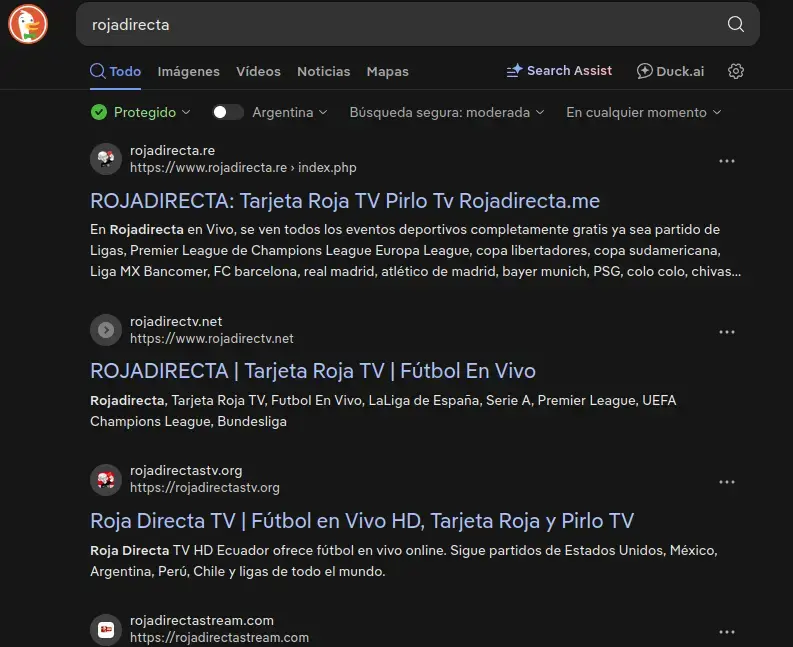The image size is (793, 647).
Task: Click the rojadirecta.re domain name
Action: (x=172, y=150)
